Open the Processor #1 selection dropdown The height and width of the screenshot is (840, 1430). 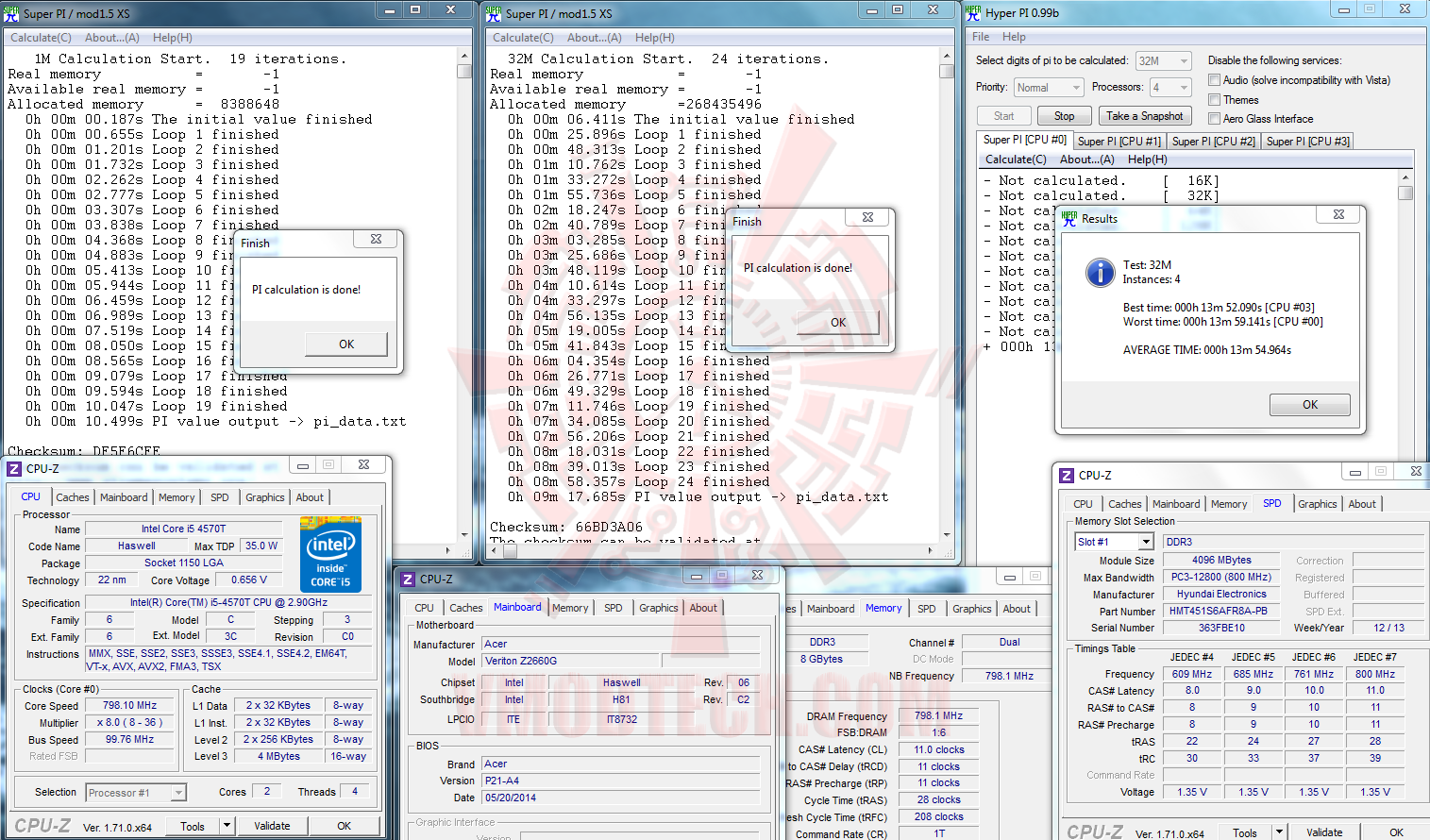click(178, 793)
